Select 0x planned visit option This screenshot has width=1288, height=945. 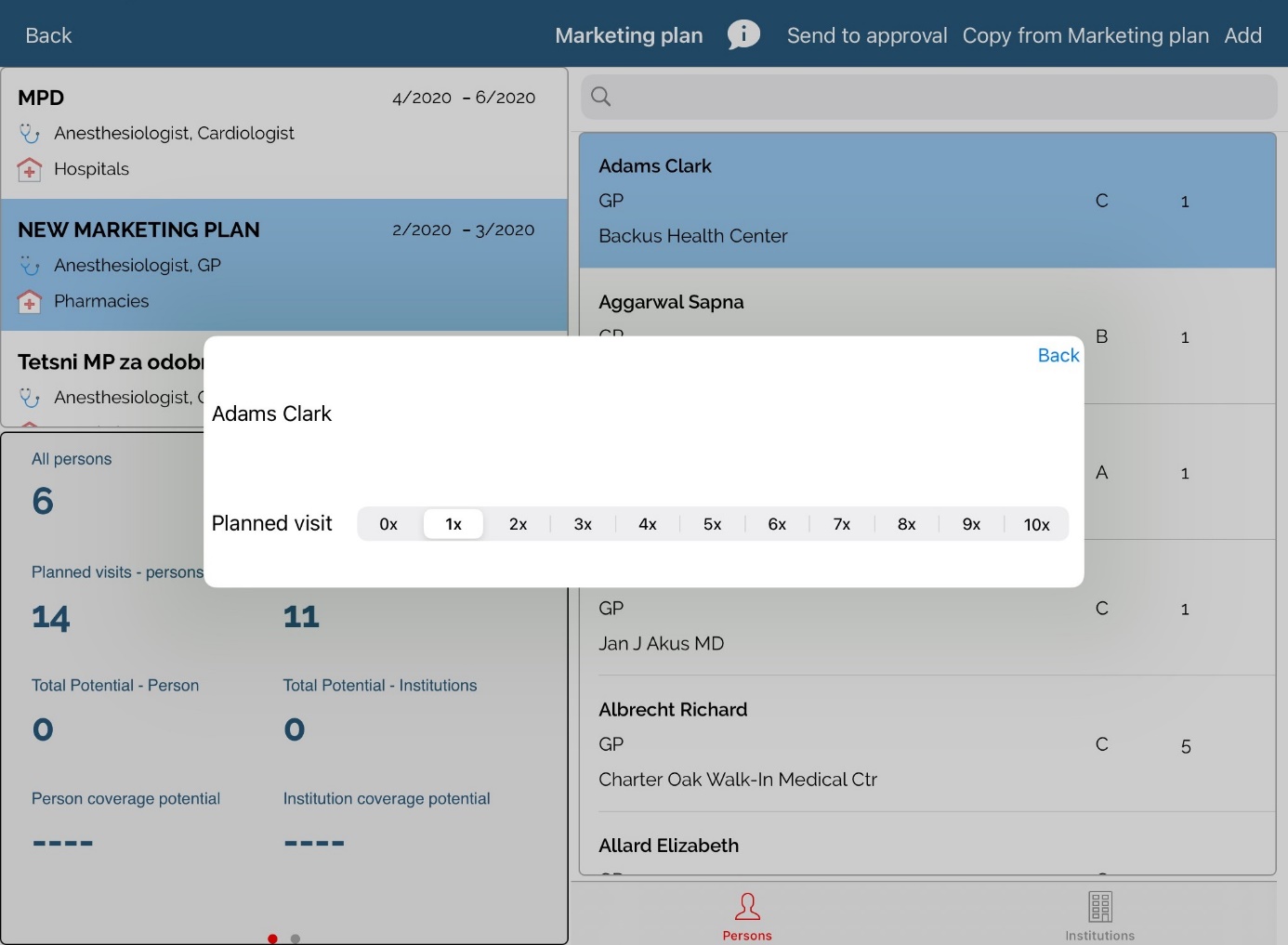(x=388, y=524)
